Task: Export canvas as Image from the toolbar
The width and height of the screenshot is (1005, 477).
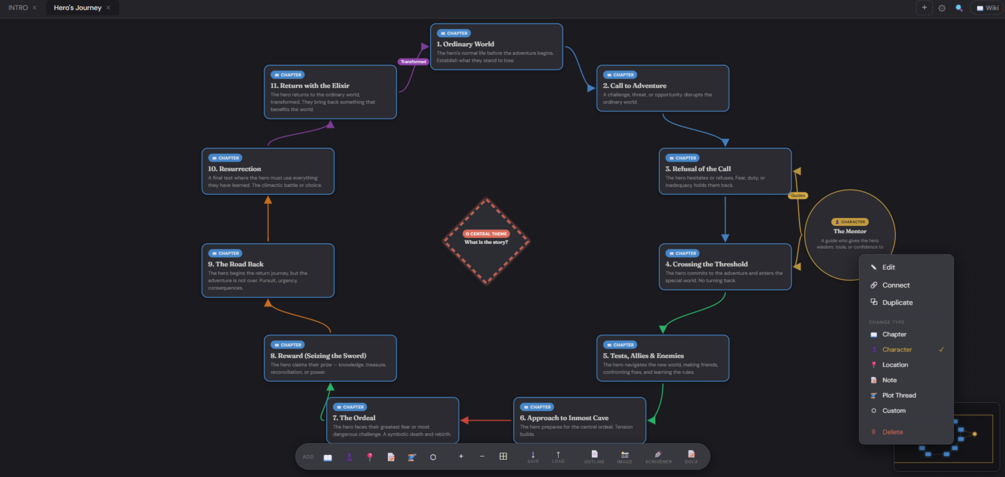Action: 625,457
